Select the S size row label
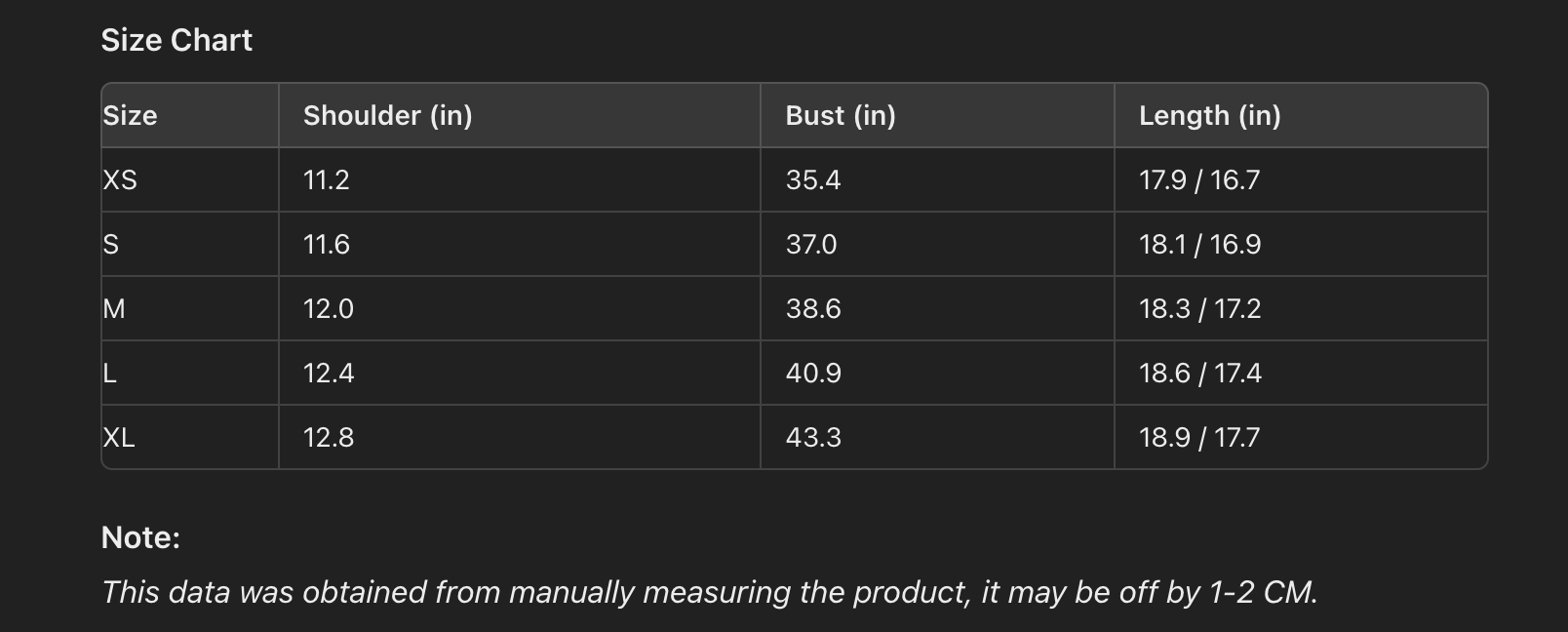This screenshot has width=1568, height=632. coord(111,244)
